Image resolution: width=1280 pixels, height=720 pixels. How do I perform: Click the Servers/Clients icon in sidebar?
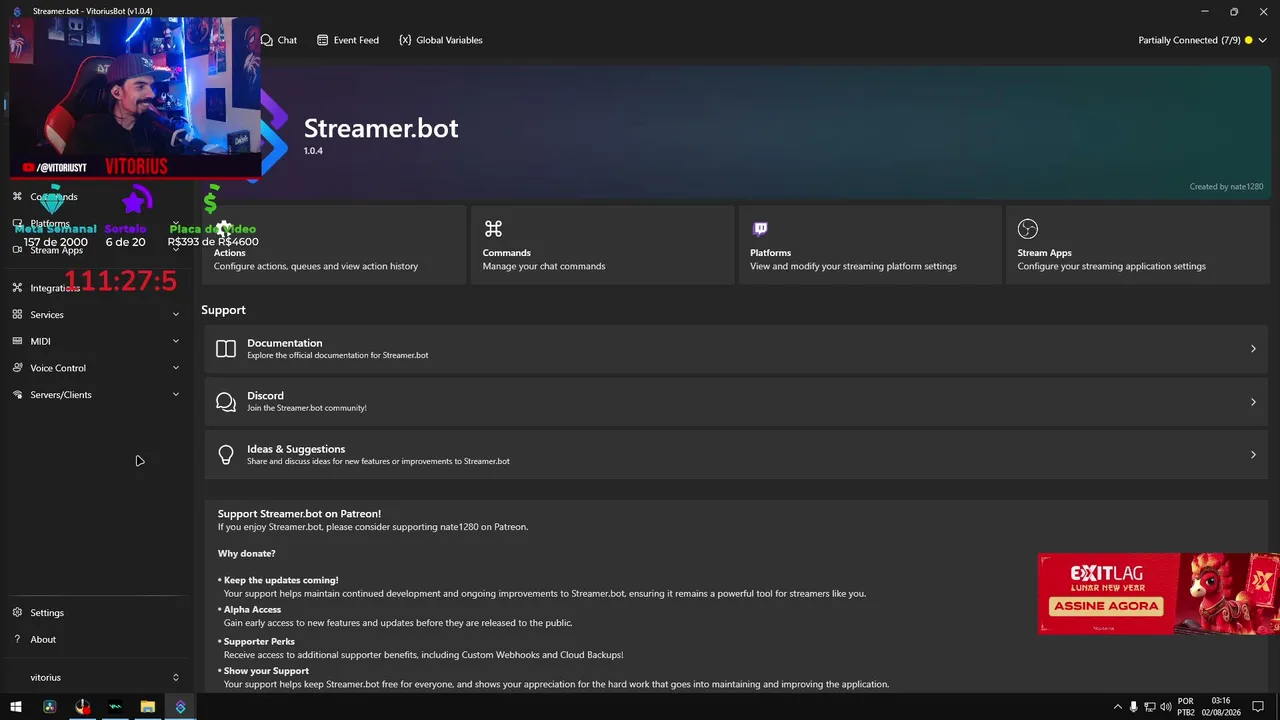coord(17,395)
